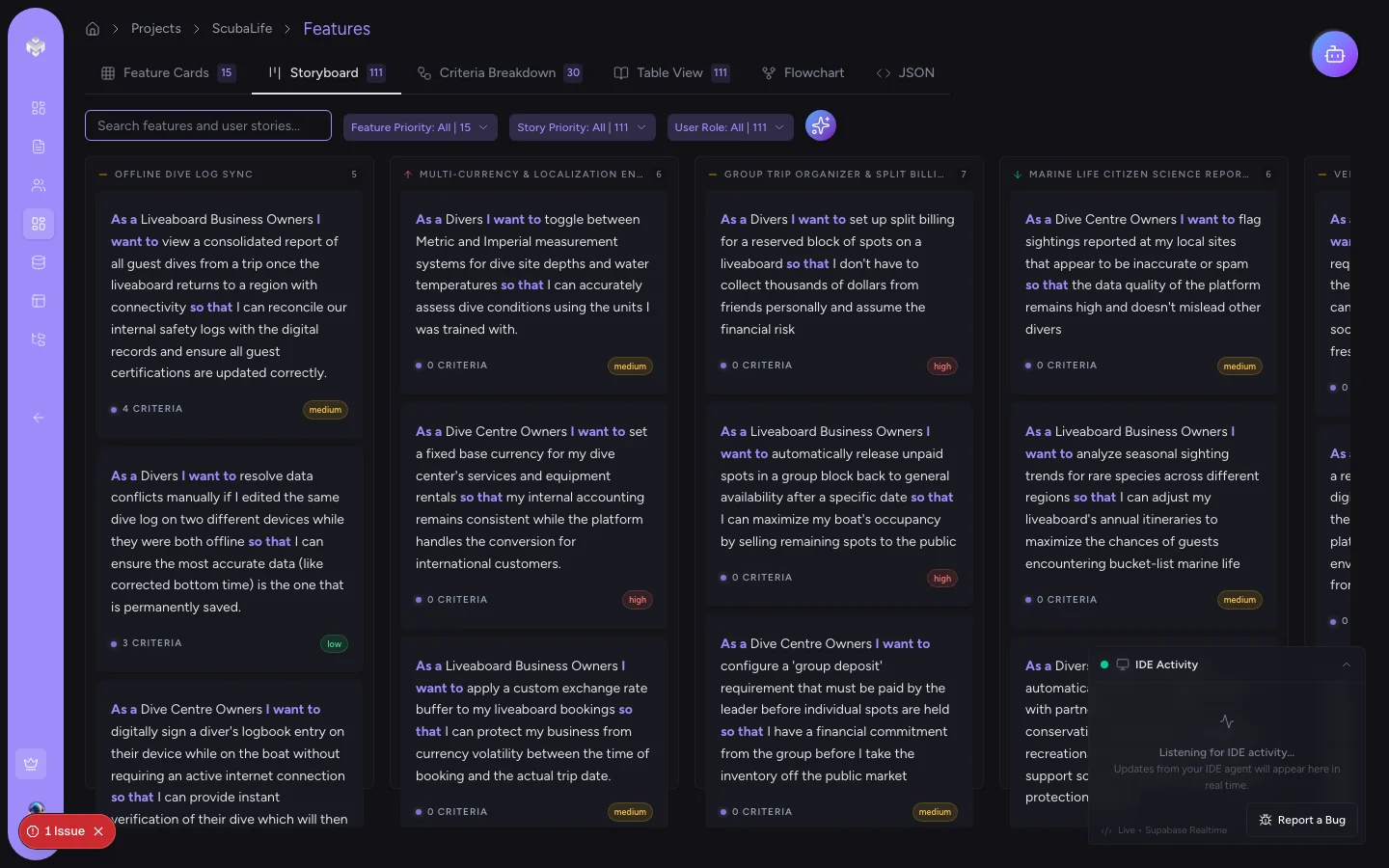Click the home icon in the breadcrumb
This screenshot has width=1389, height=868.
coord(93,29)
